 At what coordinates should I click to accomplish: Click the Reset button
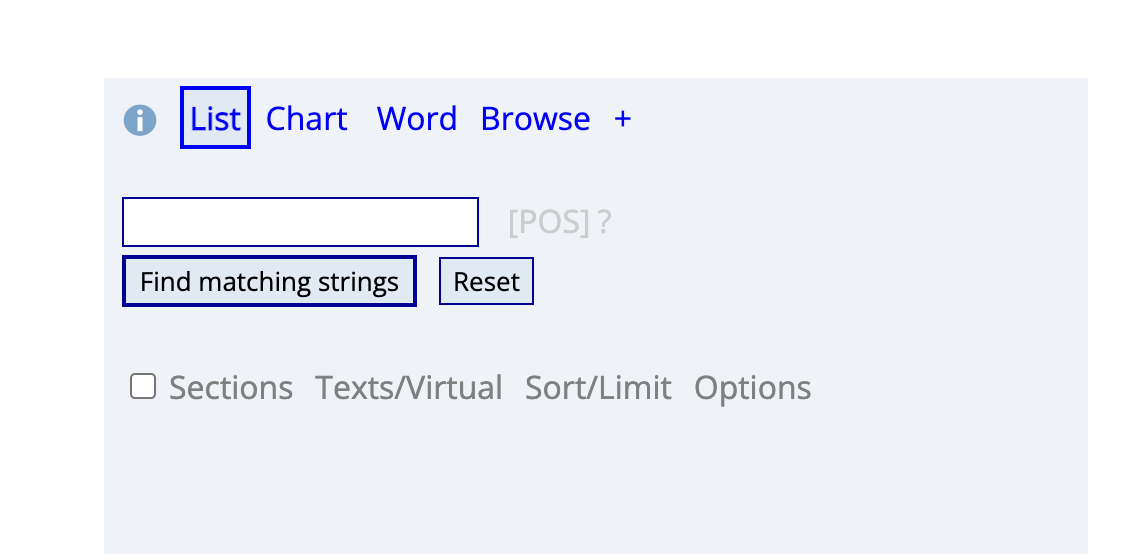click(x=486, y=282)
